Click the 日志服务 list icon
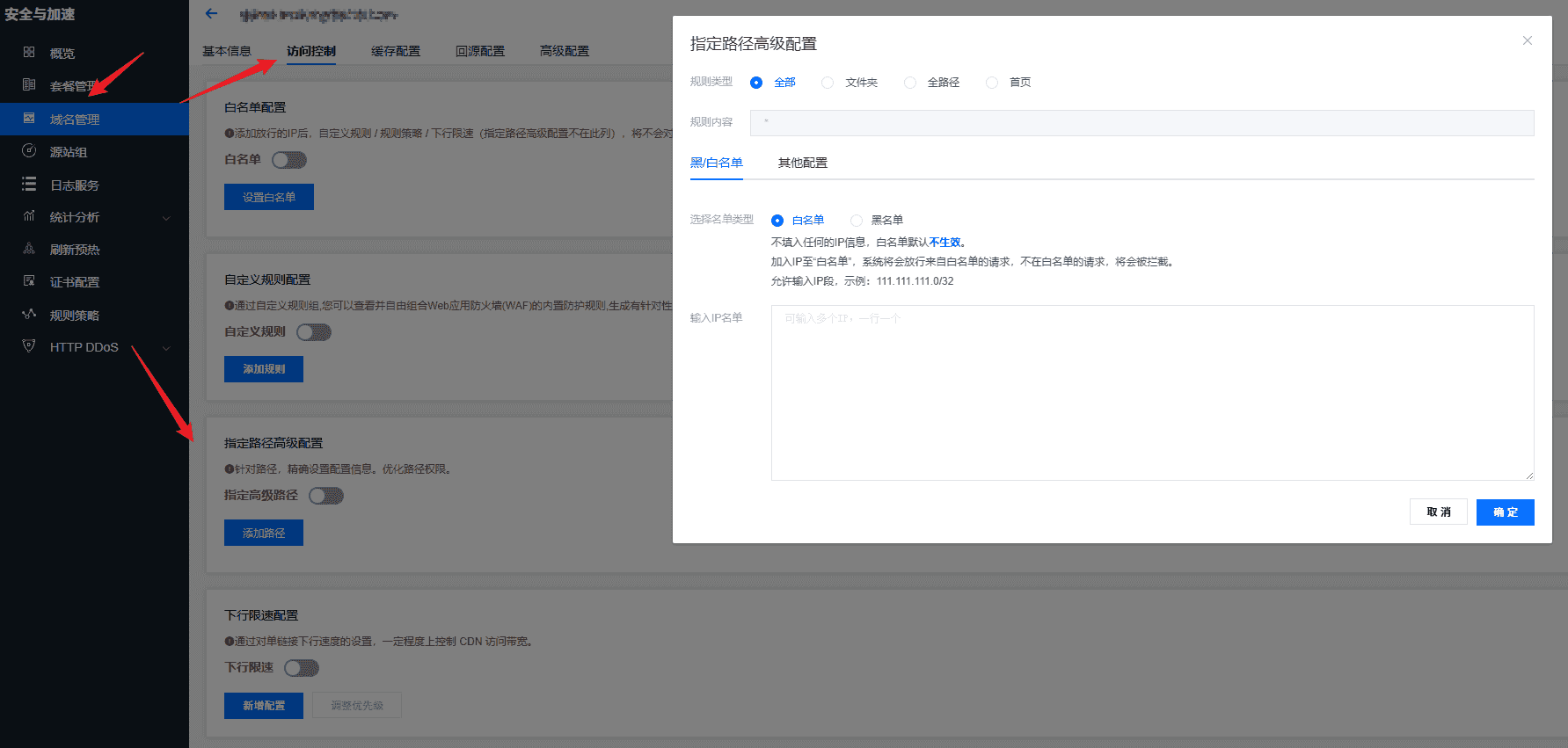 (29, 185)
